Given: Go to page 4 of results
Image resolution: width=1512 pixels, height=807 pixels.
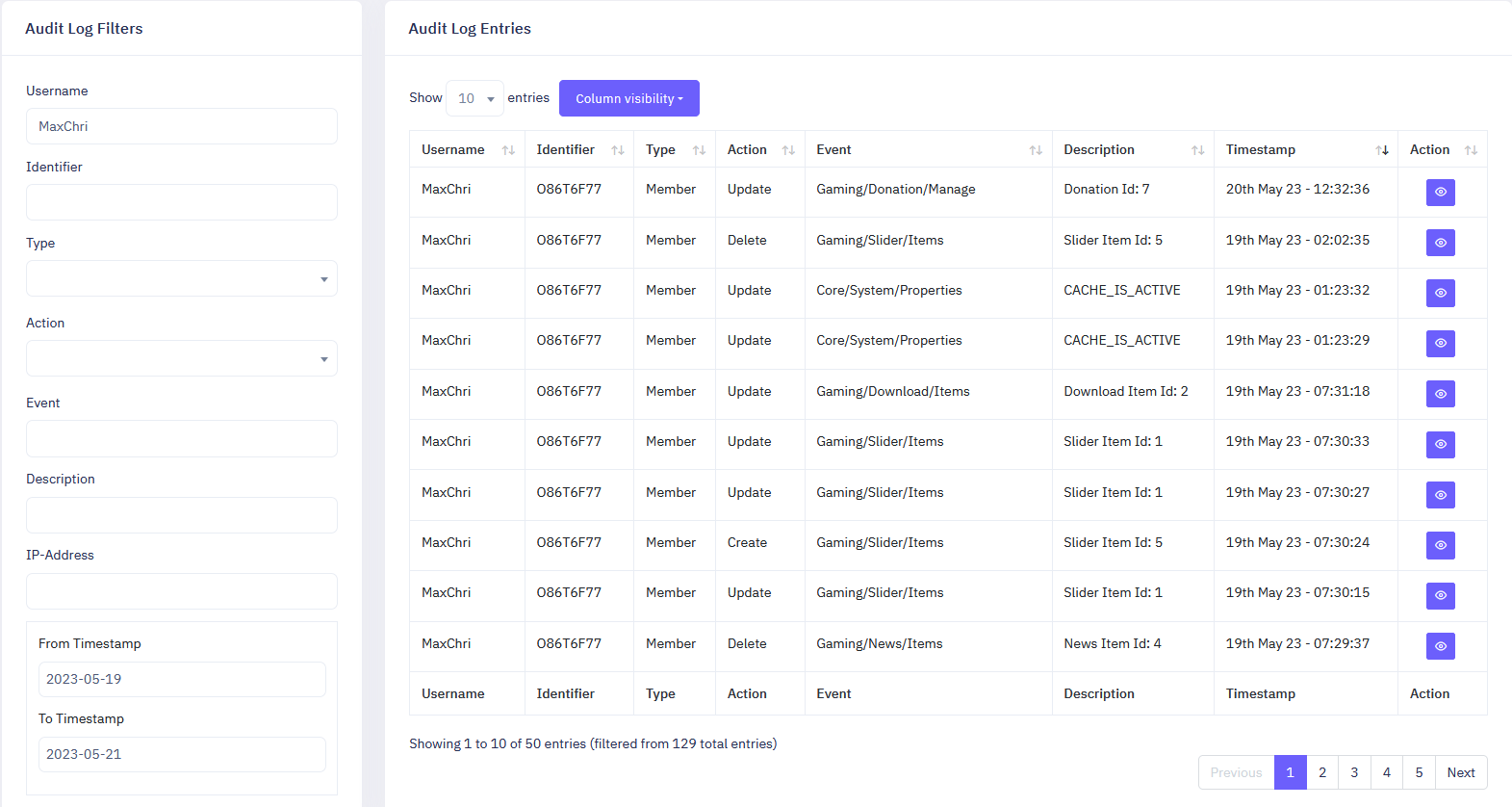Looking at the screenshot, I should tap(1387, 772).
